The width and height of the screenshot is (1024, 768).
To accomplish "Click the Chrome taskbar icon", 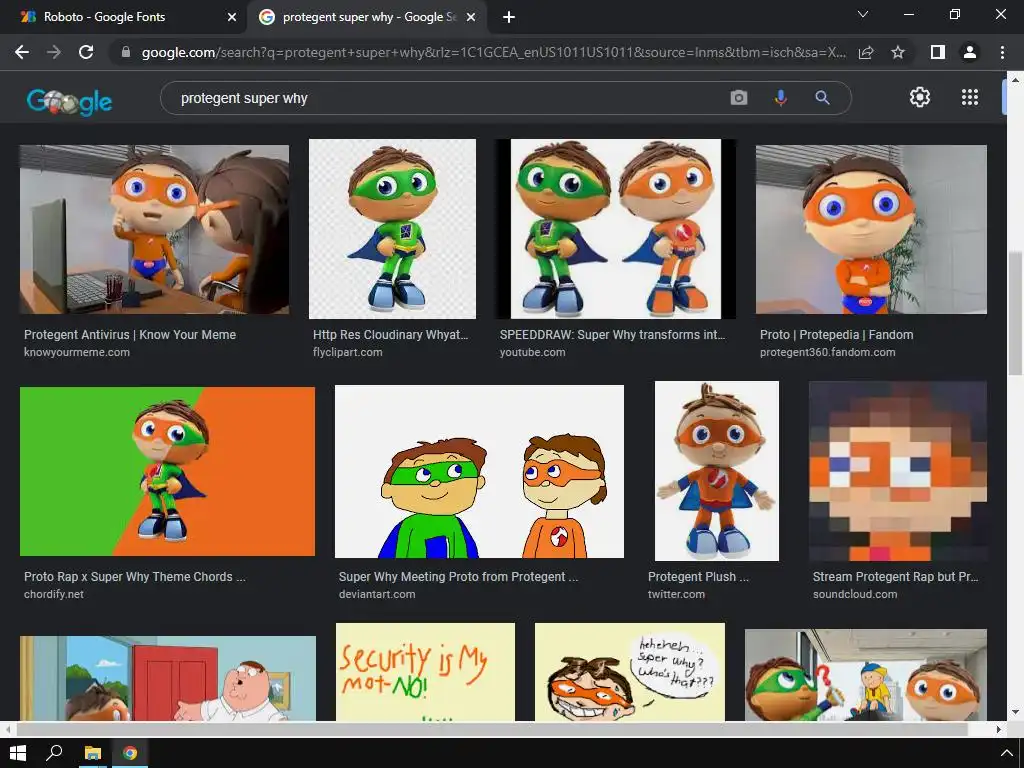I will point(130,753).
